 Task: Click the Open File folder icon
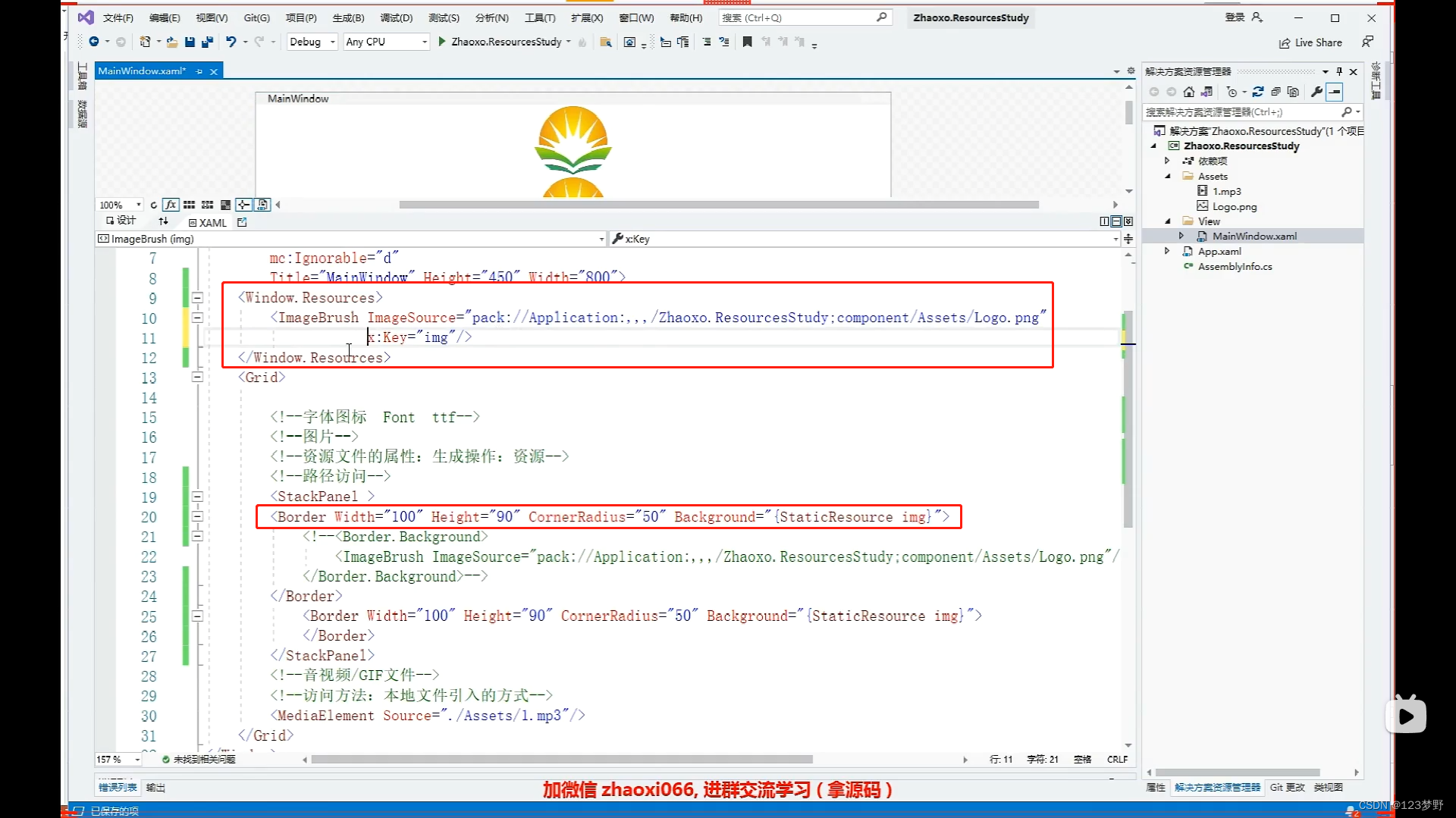(x=172, y=42)
